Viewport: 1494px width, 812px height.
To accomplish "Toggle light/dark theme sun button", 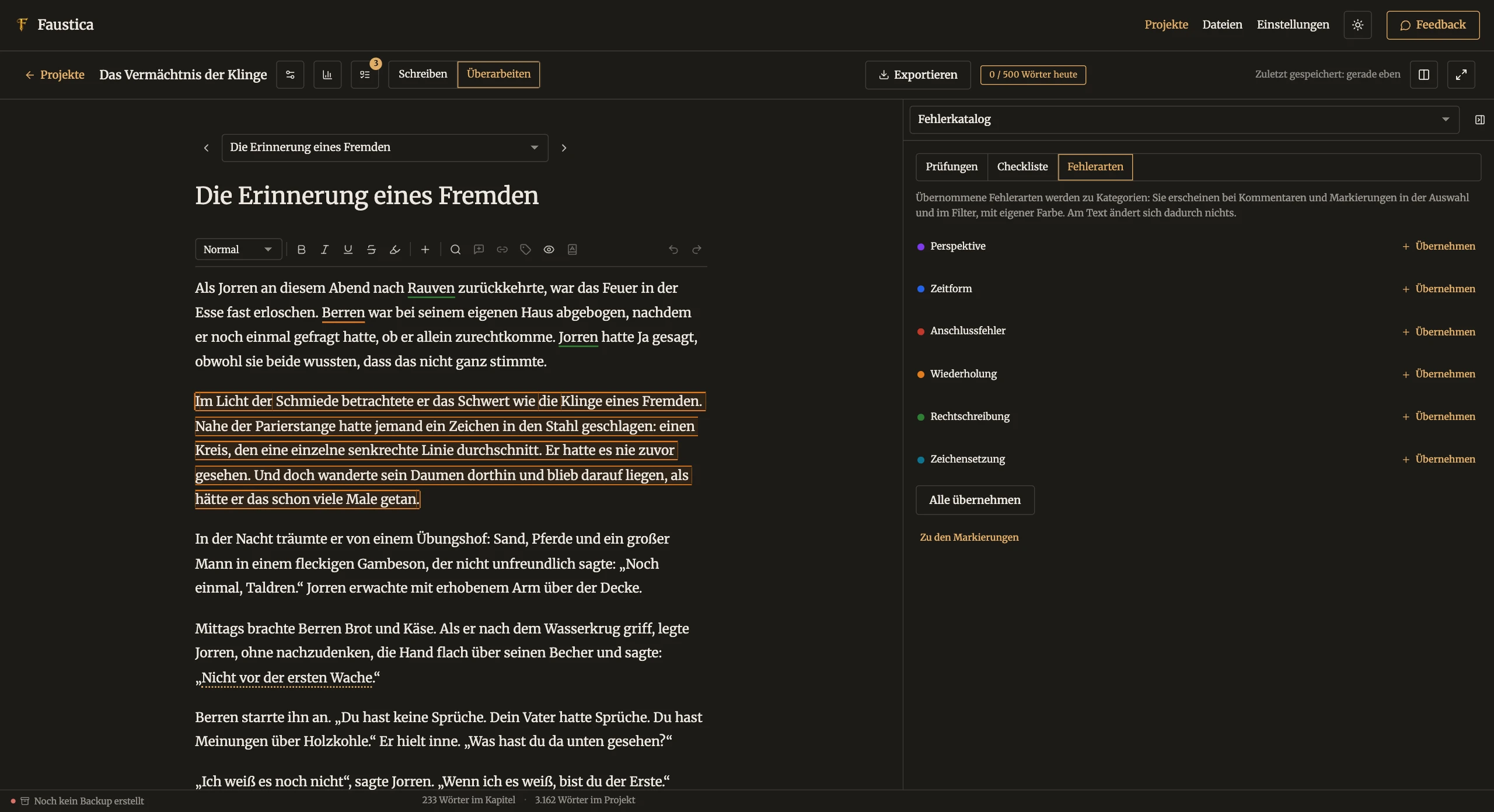I will tap(1357, 25).
